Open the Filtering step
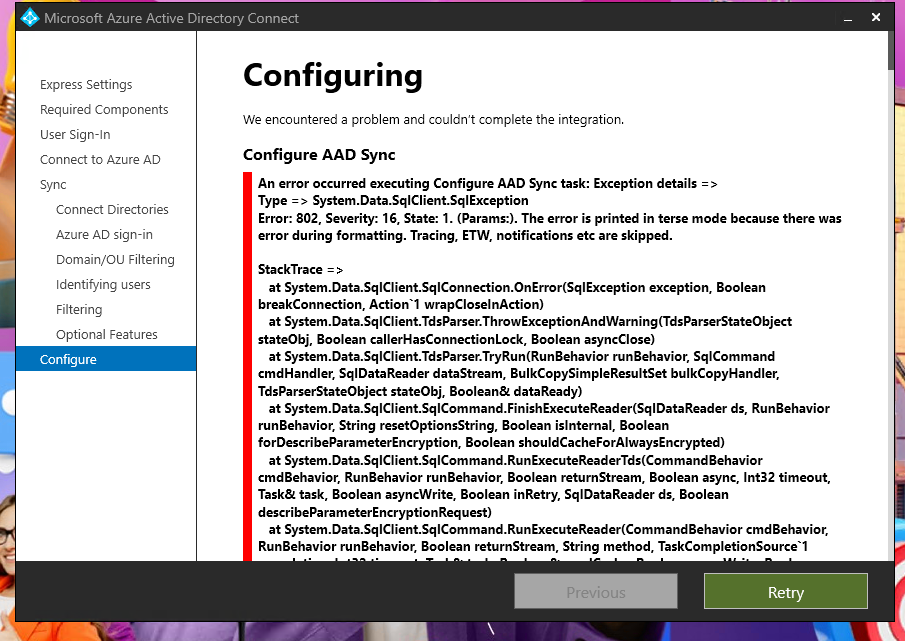The width and height of the screenshot is (905, 641). coord(79,309)
